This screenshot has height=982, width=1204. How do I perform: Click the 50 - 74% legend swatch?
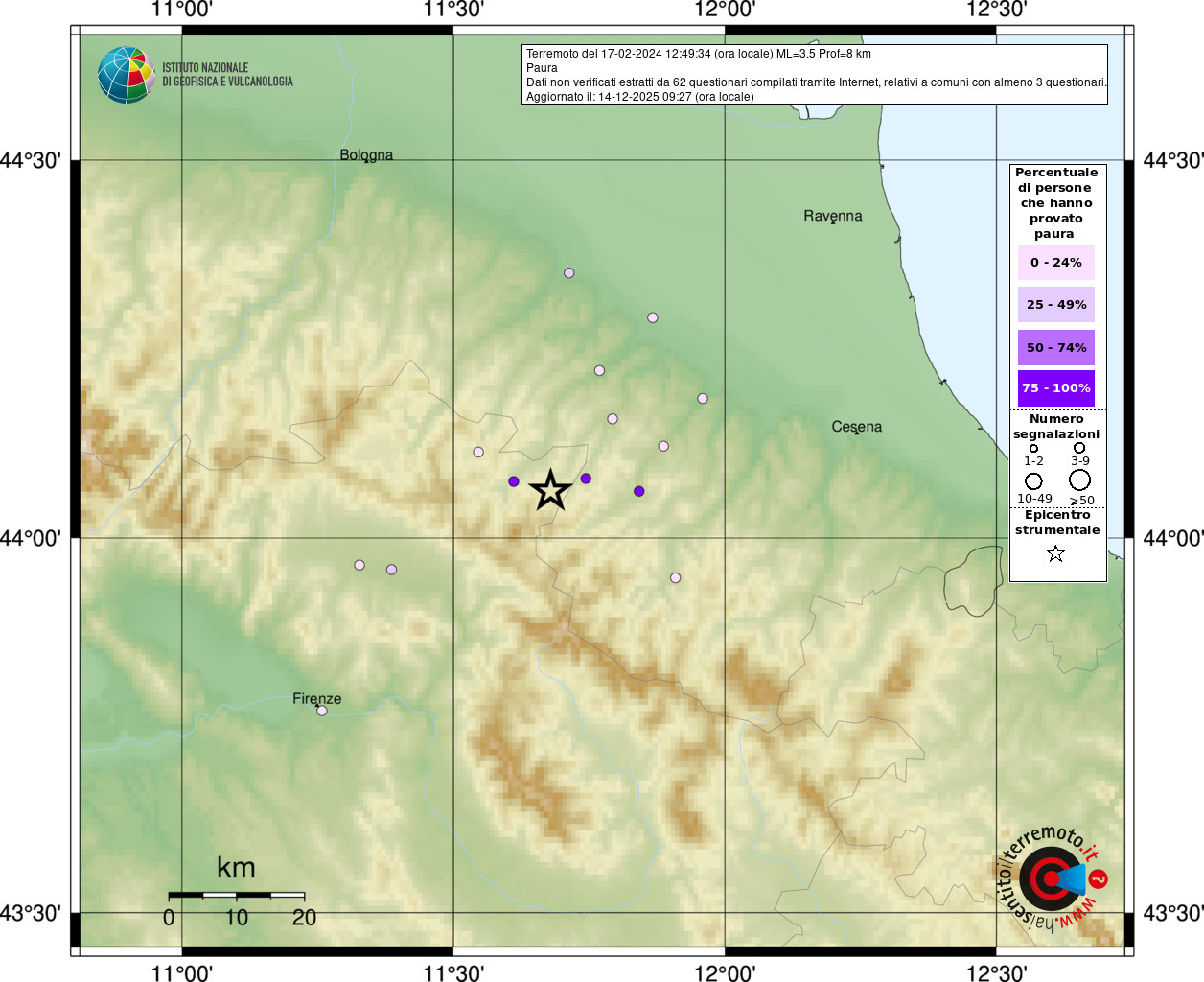pos(1056,348)
